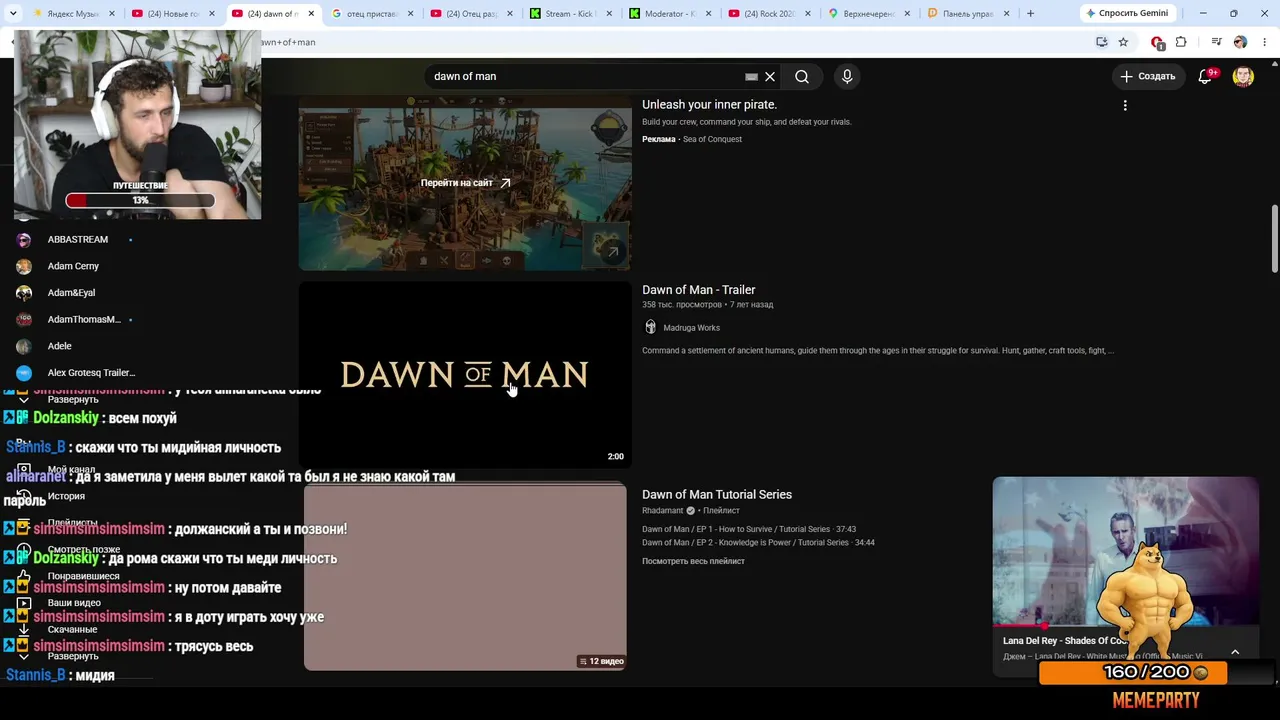Click the Sea of Conquest advertiser name

[x=712, y=139]
